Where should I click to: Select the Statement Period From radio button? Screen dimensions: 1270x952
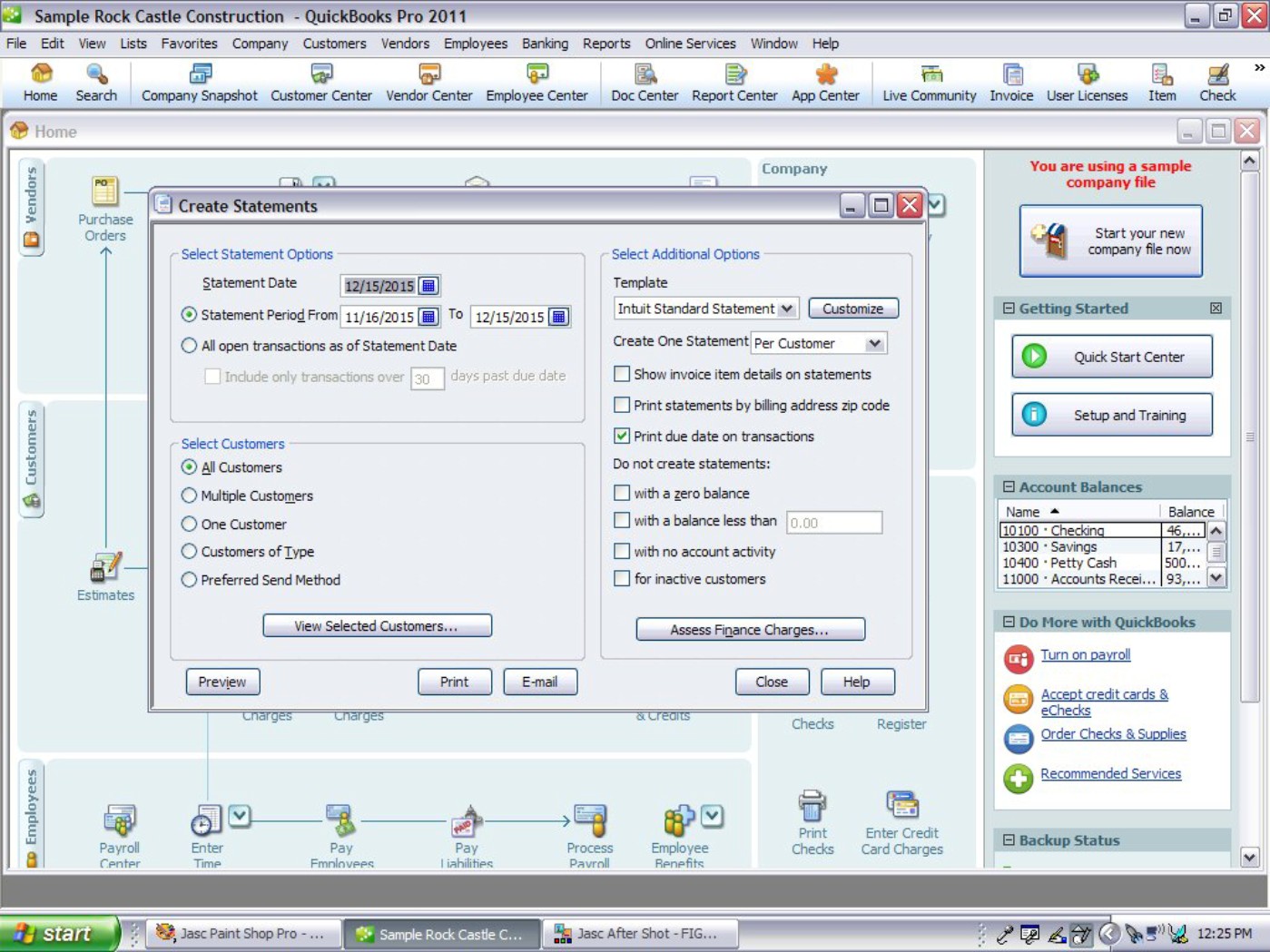pyautogui.click(x=189, y=315)
